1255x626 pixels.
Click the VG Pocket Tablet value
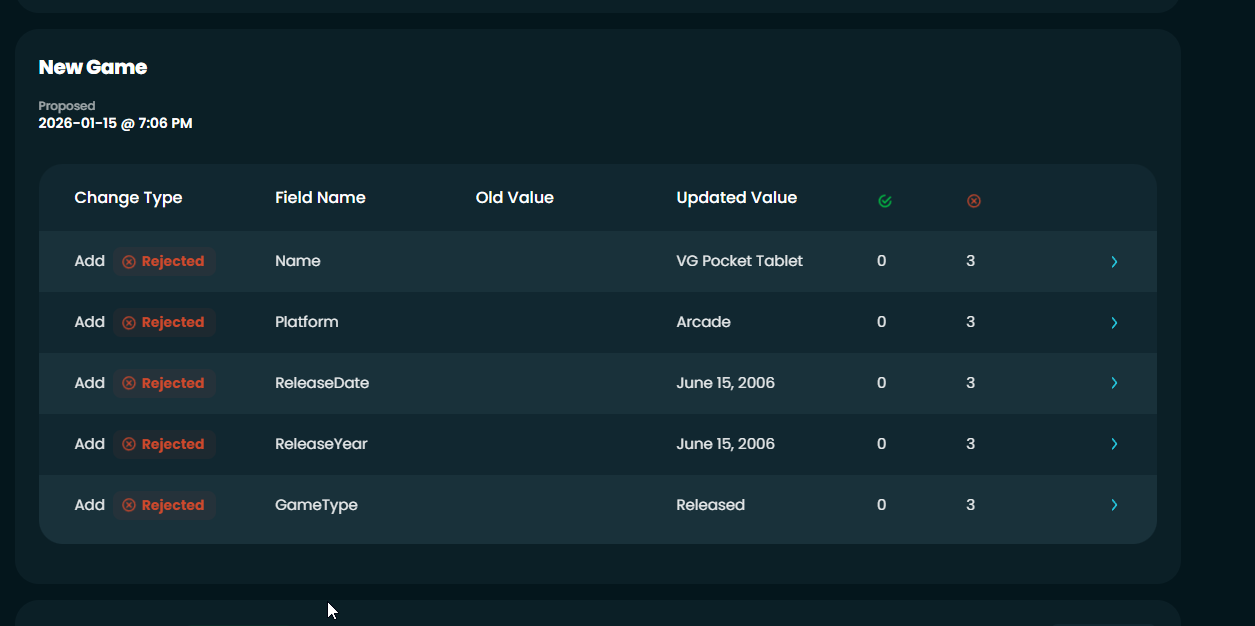[x=739, y=261]
